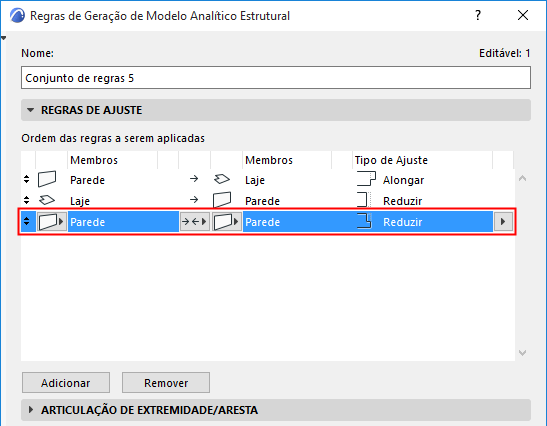This screenshot has height=426, width=547.
Task: Select the Alongar text in first row
Action: pos(403,180)
